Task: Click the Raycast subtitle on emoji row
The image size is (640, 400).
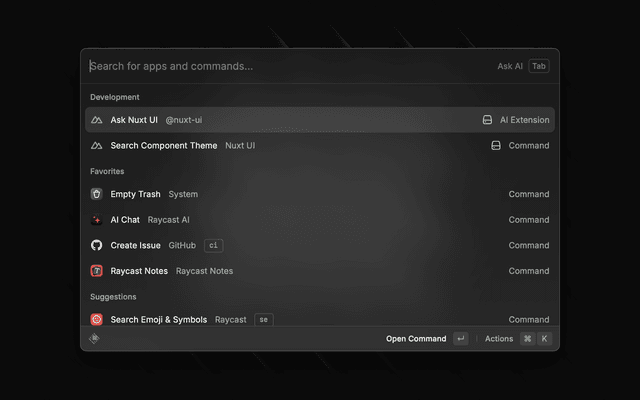Action: coord(231,320)
